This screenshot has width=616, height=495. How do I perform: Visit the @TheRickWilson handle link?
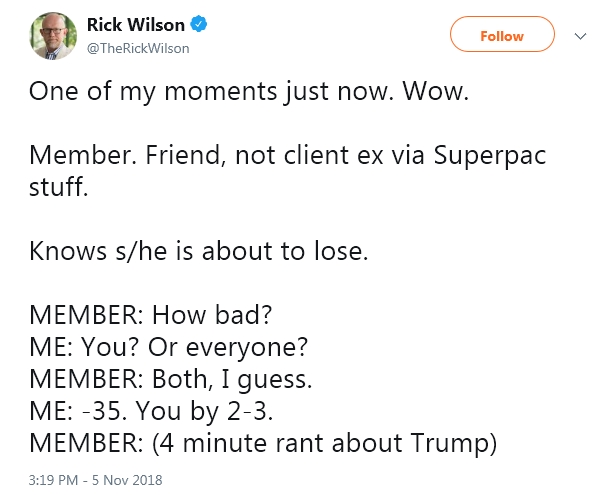tap(138, 48)
